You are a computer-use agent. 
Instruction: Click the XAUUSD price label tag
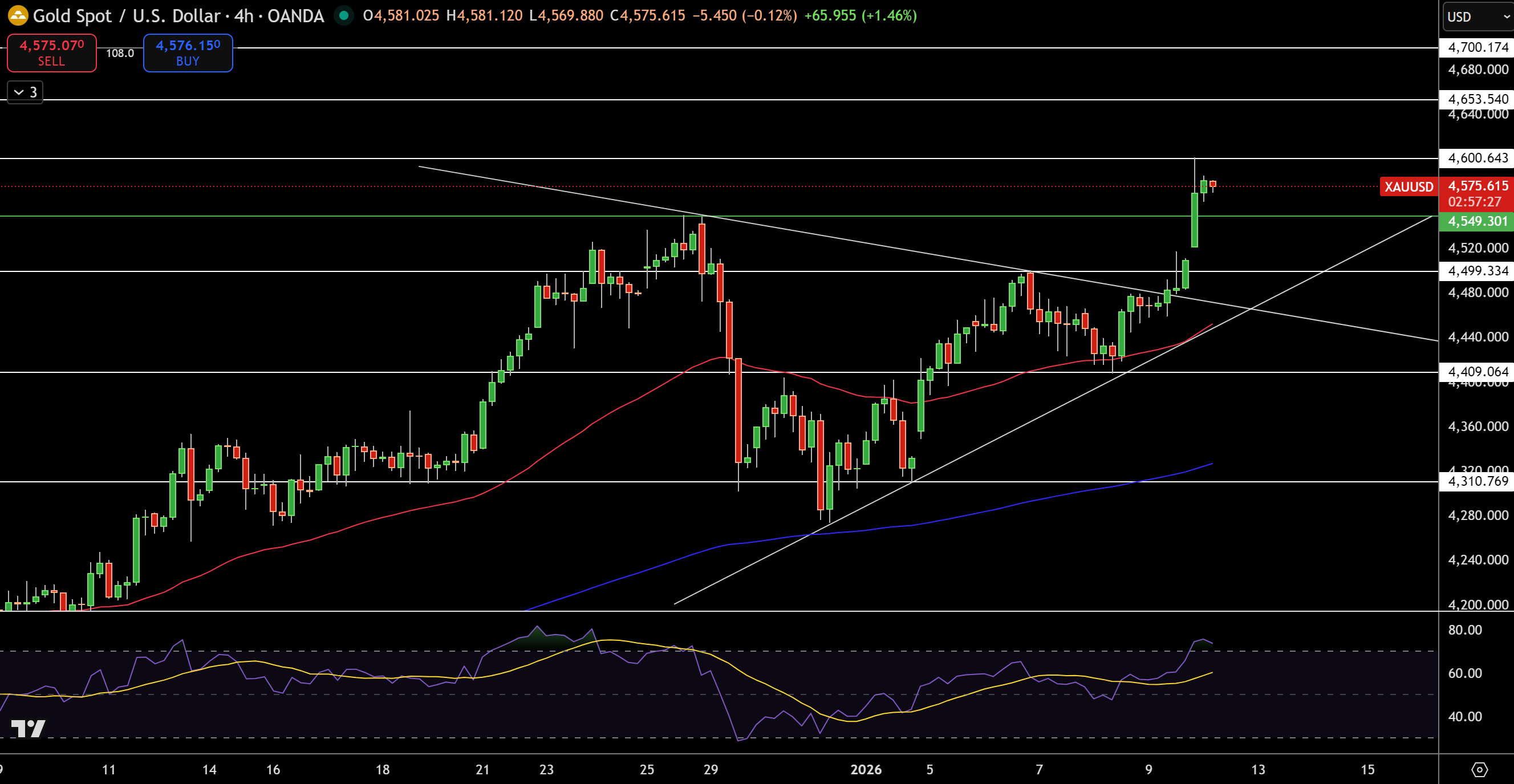point(1408,187)
